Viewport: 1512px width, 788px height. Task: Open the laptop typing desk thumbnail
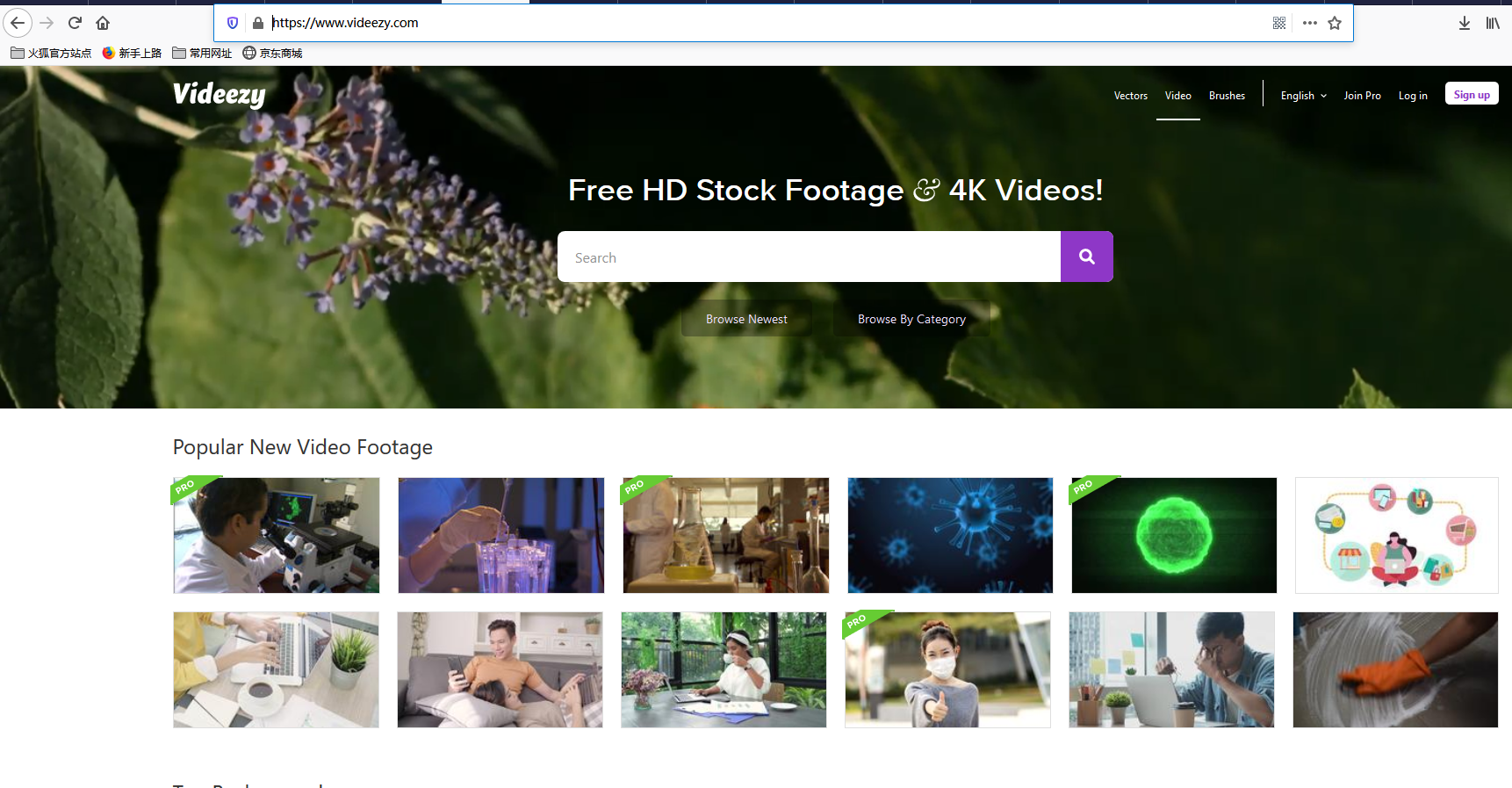point(276,669)
